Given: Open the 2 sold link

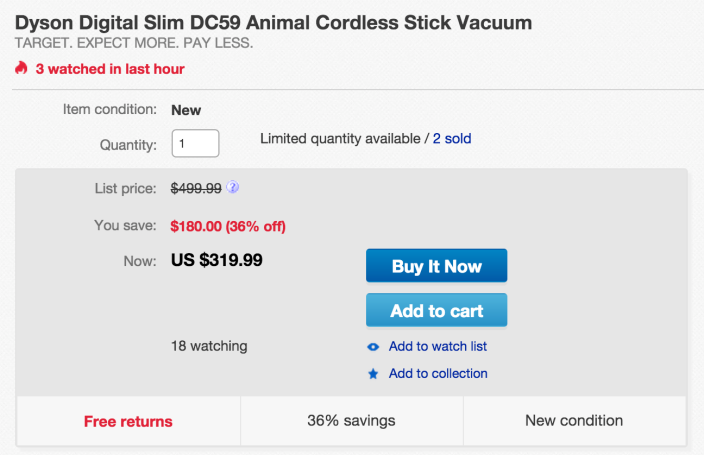Looking at the screenshot, I should coord(452,139).
